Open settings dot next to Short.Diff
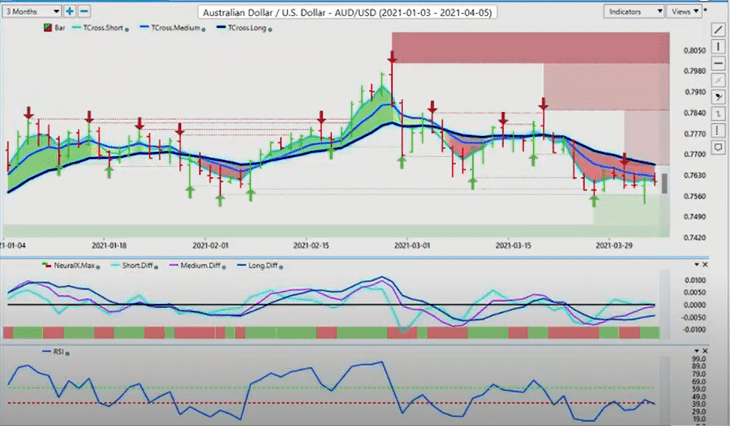The width and height of the screenshot is (730, 426). tap(156, 267)
